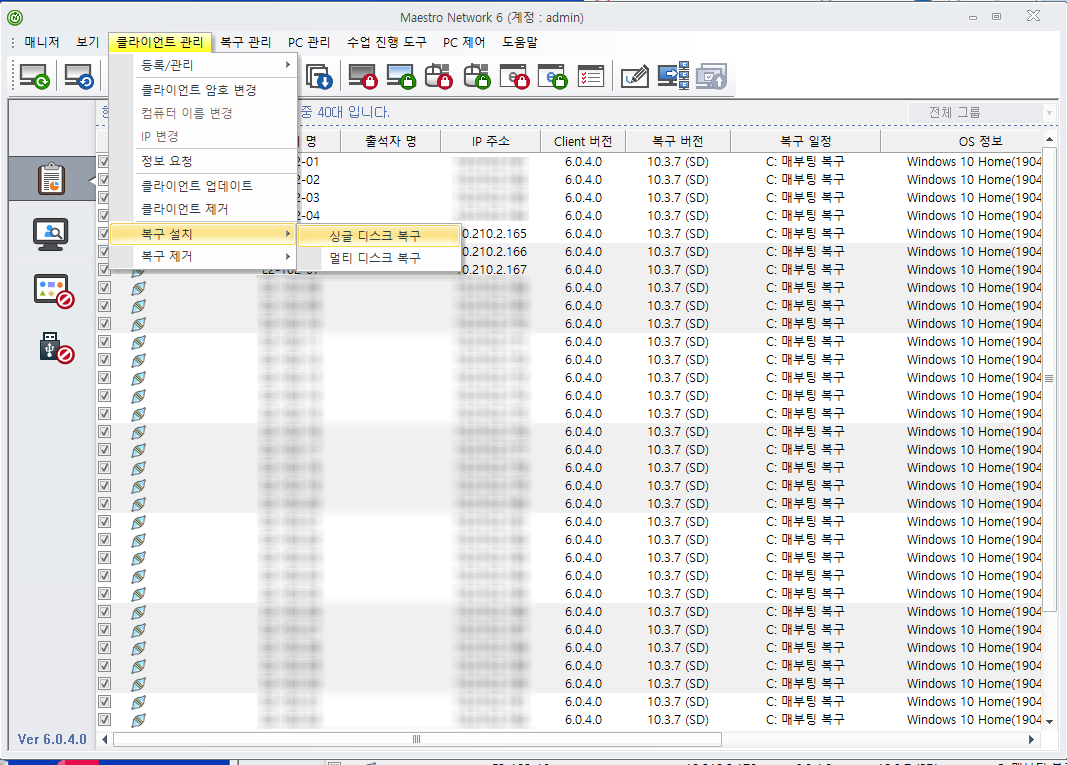1067x765 pixels.
Task: Click the mouse red lock icon
Action: tap(439, 76)
